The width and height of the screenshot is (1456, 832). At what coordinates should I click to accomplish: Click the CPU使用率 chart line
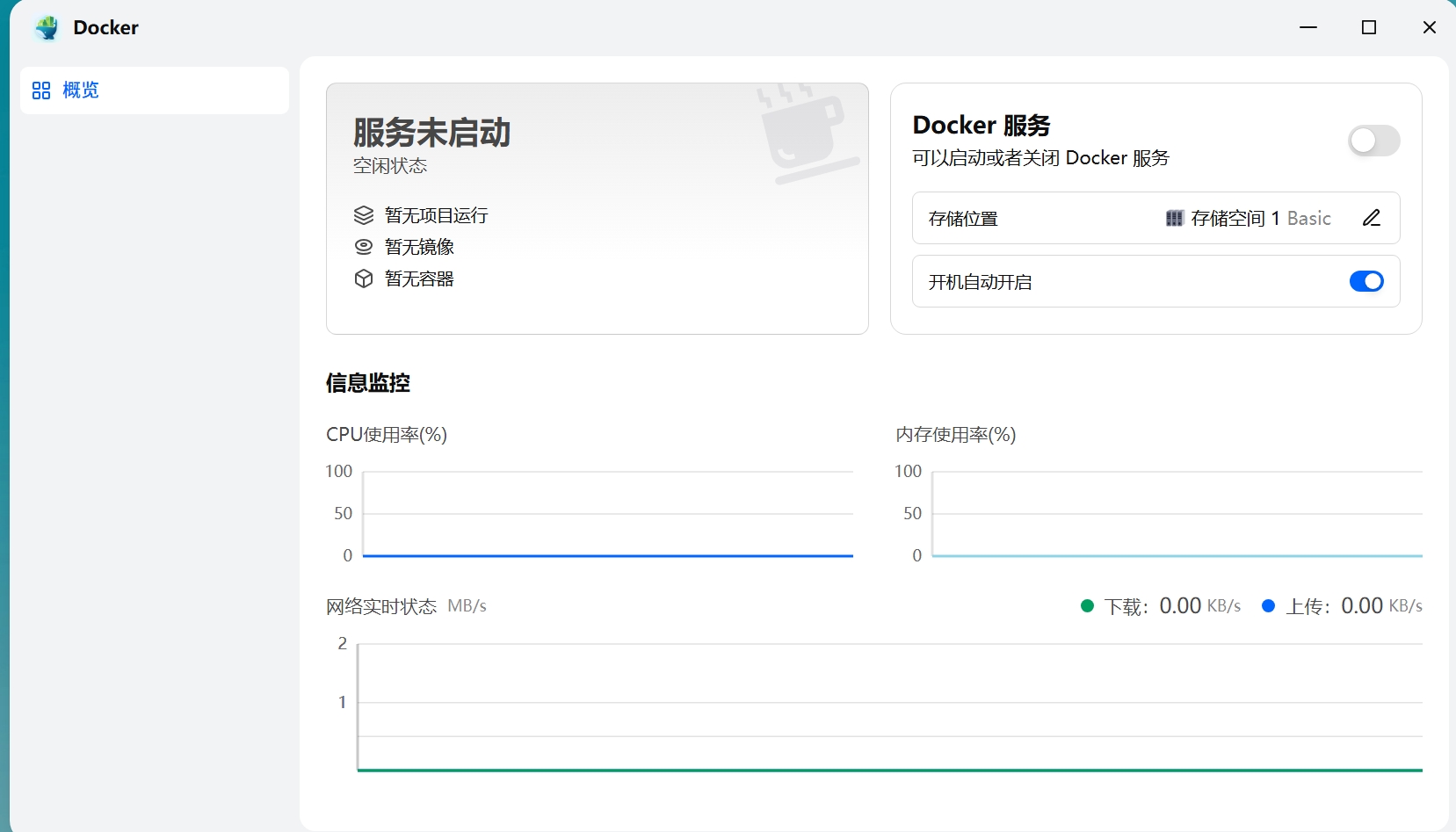tap(606, 555)
